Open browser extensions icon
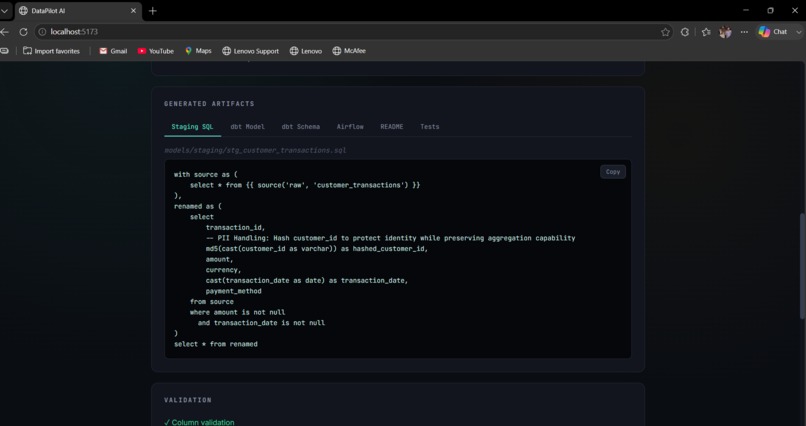 pyautogui.click(x=685, y=32)
